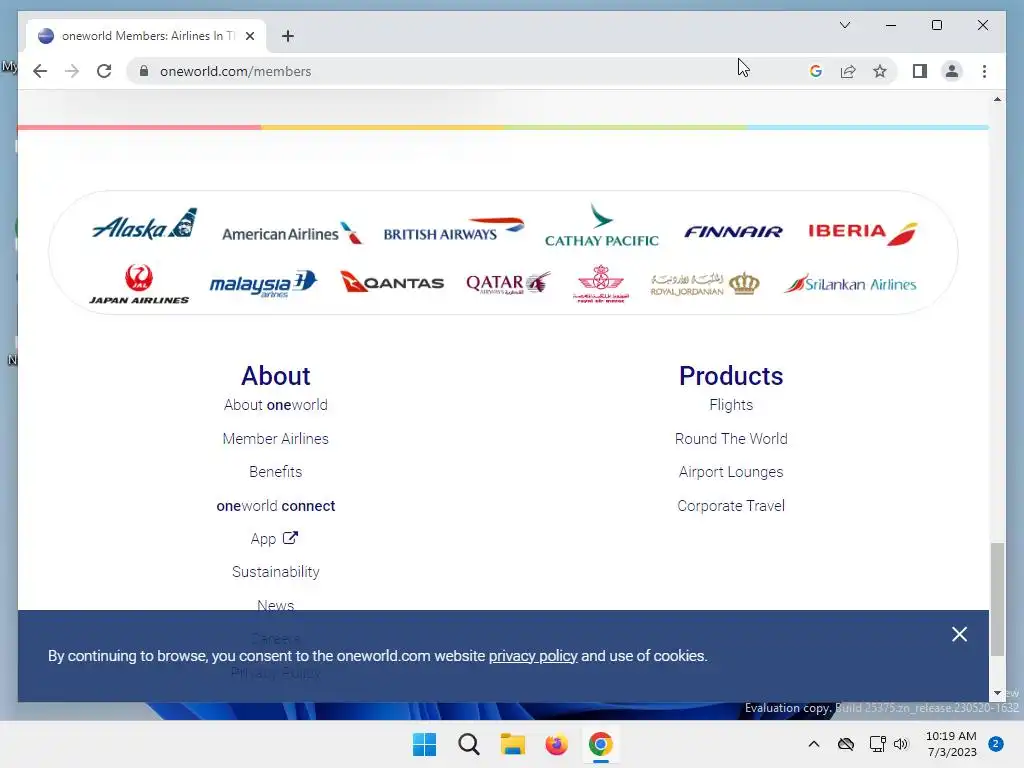The image size is (1024, 768).
Task: Click the scroll down arrow
Action: pos(997,693)
